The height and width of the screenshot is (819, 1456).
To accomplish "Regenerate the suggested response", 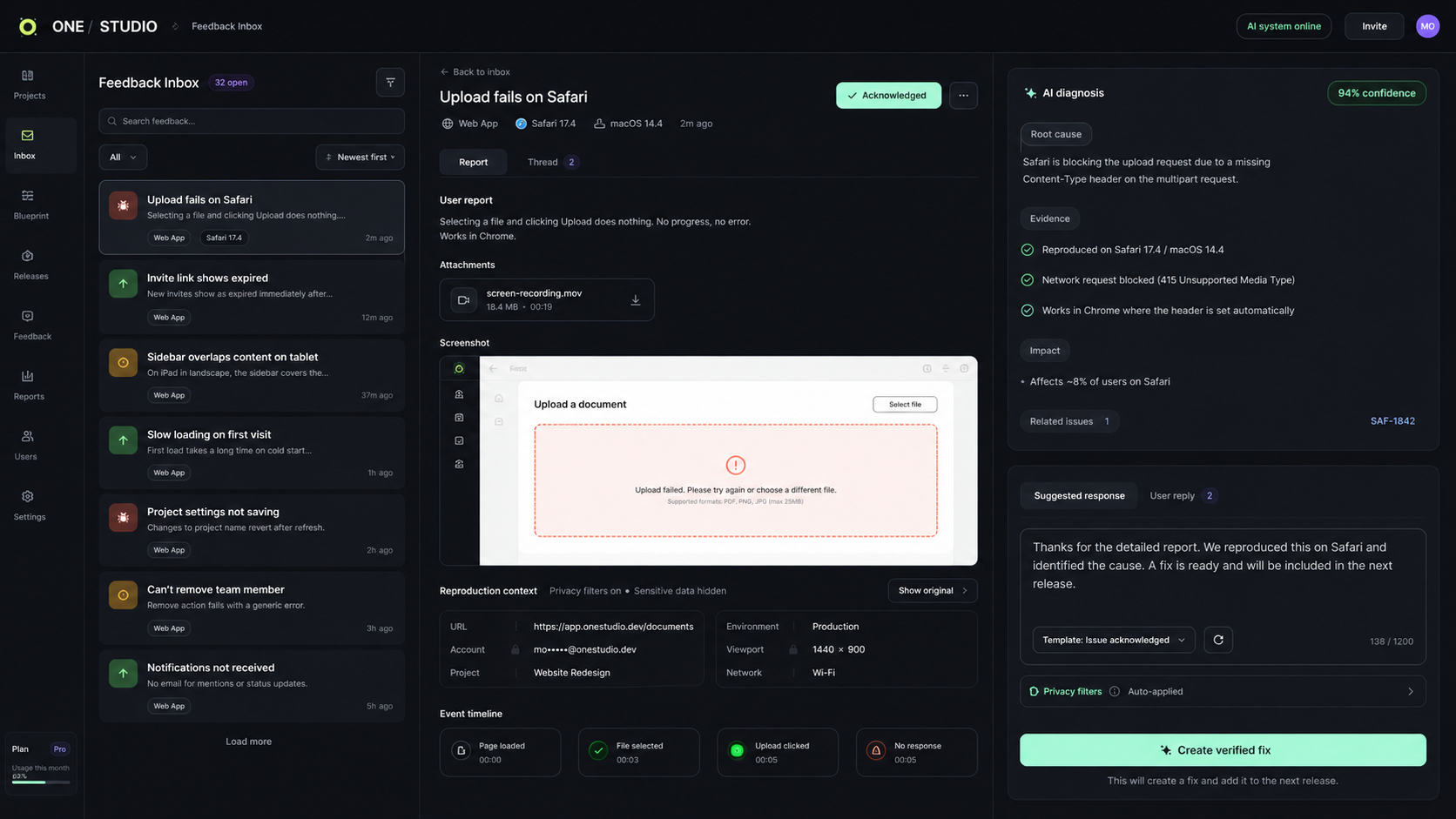I will point(1218,640).
